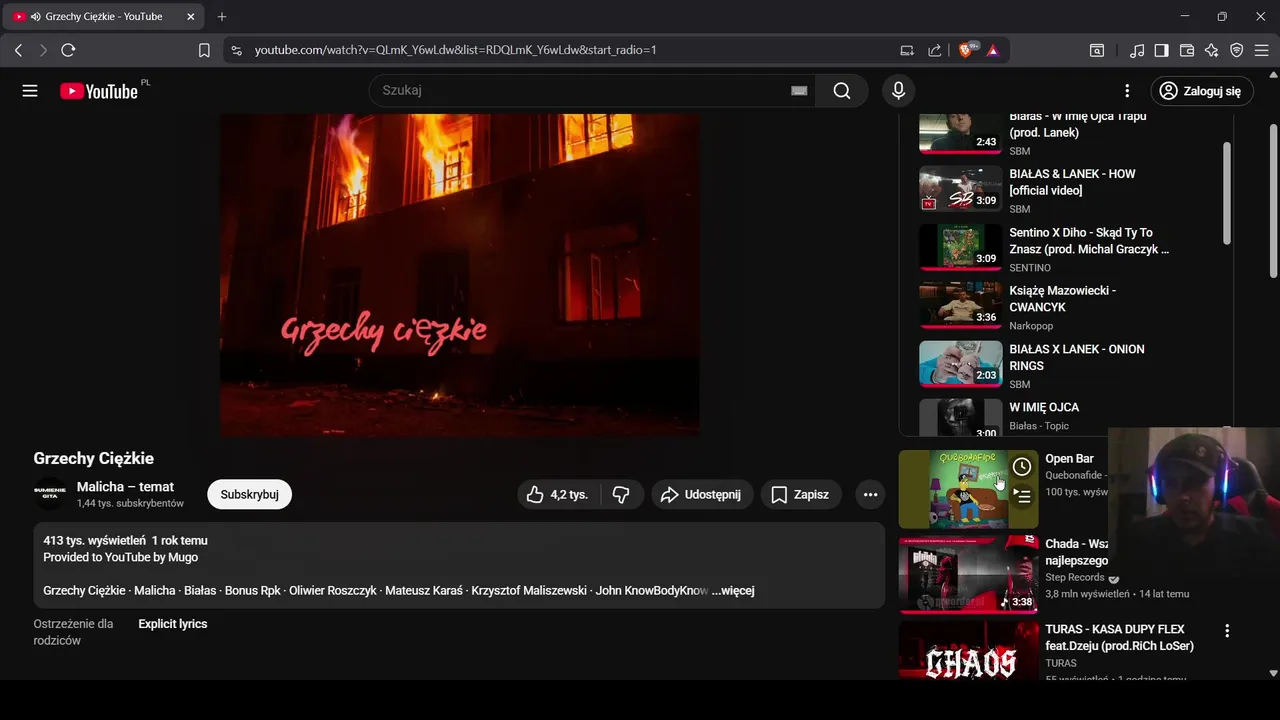1280x720 pixels.
Task: Open the HOW video thumbnail 3:09 by SBM
Action: (960, 189)
